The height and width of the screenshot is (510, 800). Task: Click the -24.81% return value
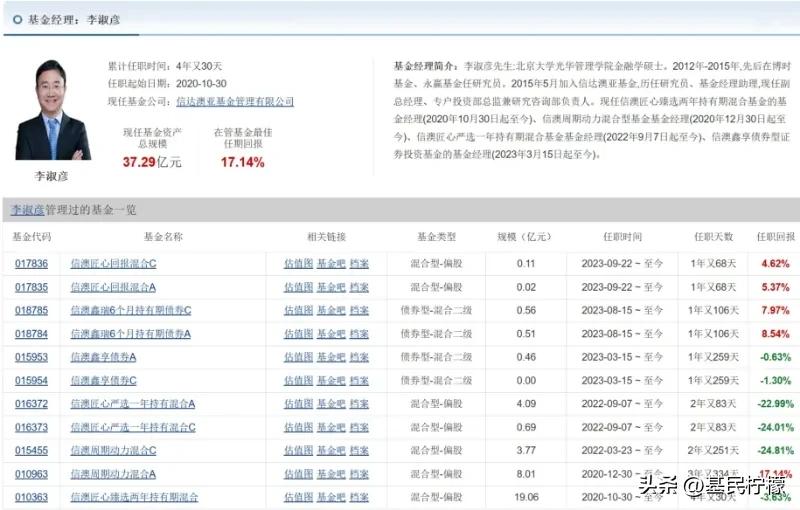click(776, 450)
